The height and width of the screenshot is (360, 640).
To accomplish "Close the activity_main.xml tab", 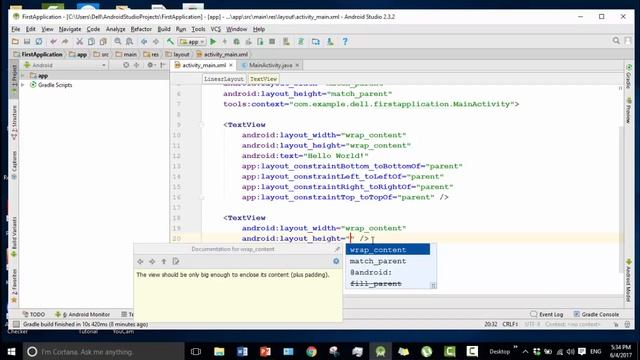I will click(x=231, y=65).
